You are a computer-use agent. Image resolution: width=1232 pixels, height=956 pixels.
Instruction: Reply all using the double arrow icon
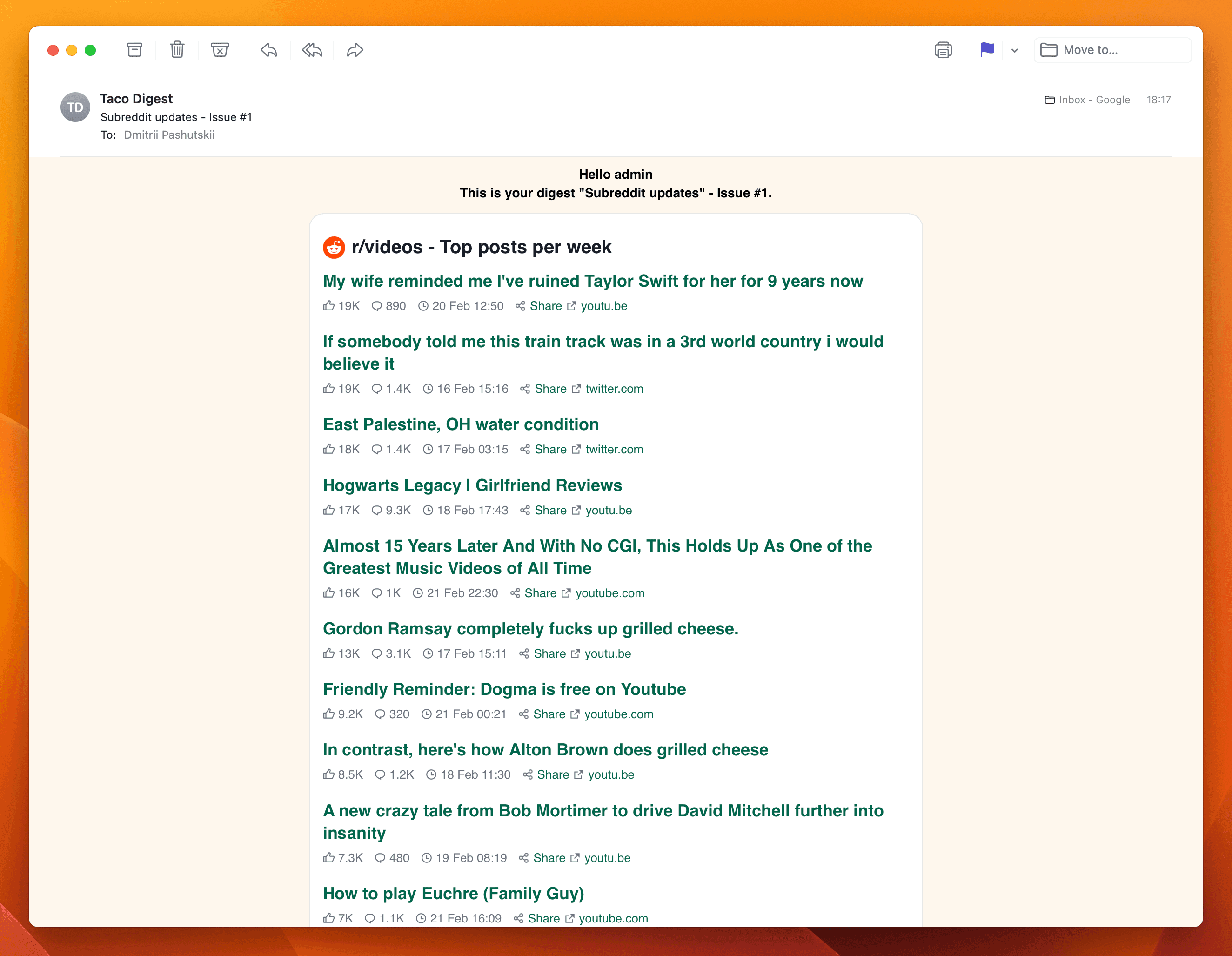click(312, 50)
